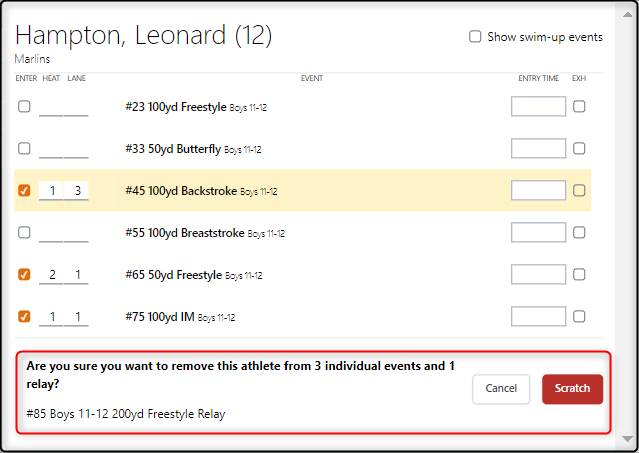Image resolution: width=639 pixels, height=453 pixels.
Task: Click the ENTRY TIME column header
Action: point(538,78)
